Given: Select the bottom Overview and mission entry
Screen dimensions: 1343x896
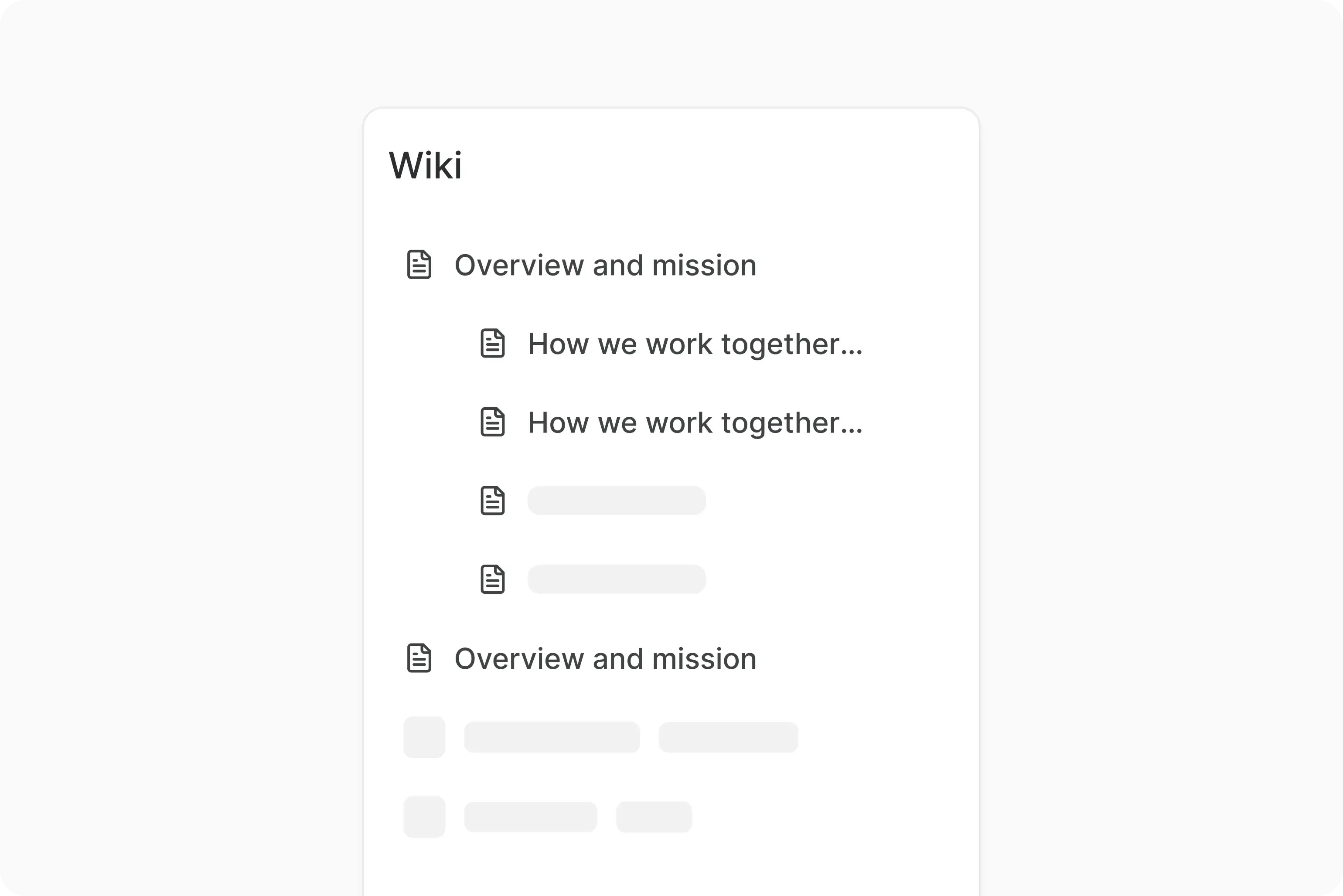Looking at the screenshot, I should pyautogui.click(x=605, y=658).
